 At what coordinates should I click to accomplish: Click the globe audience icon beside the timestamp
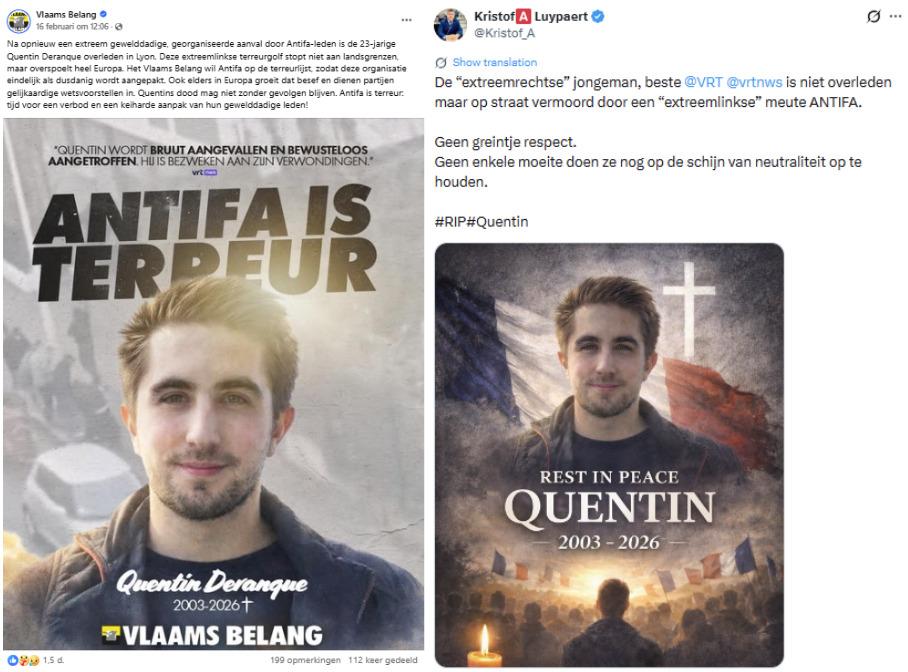tap(119, 27)
